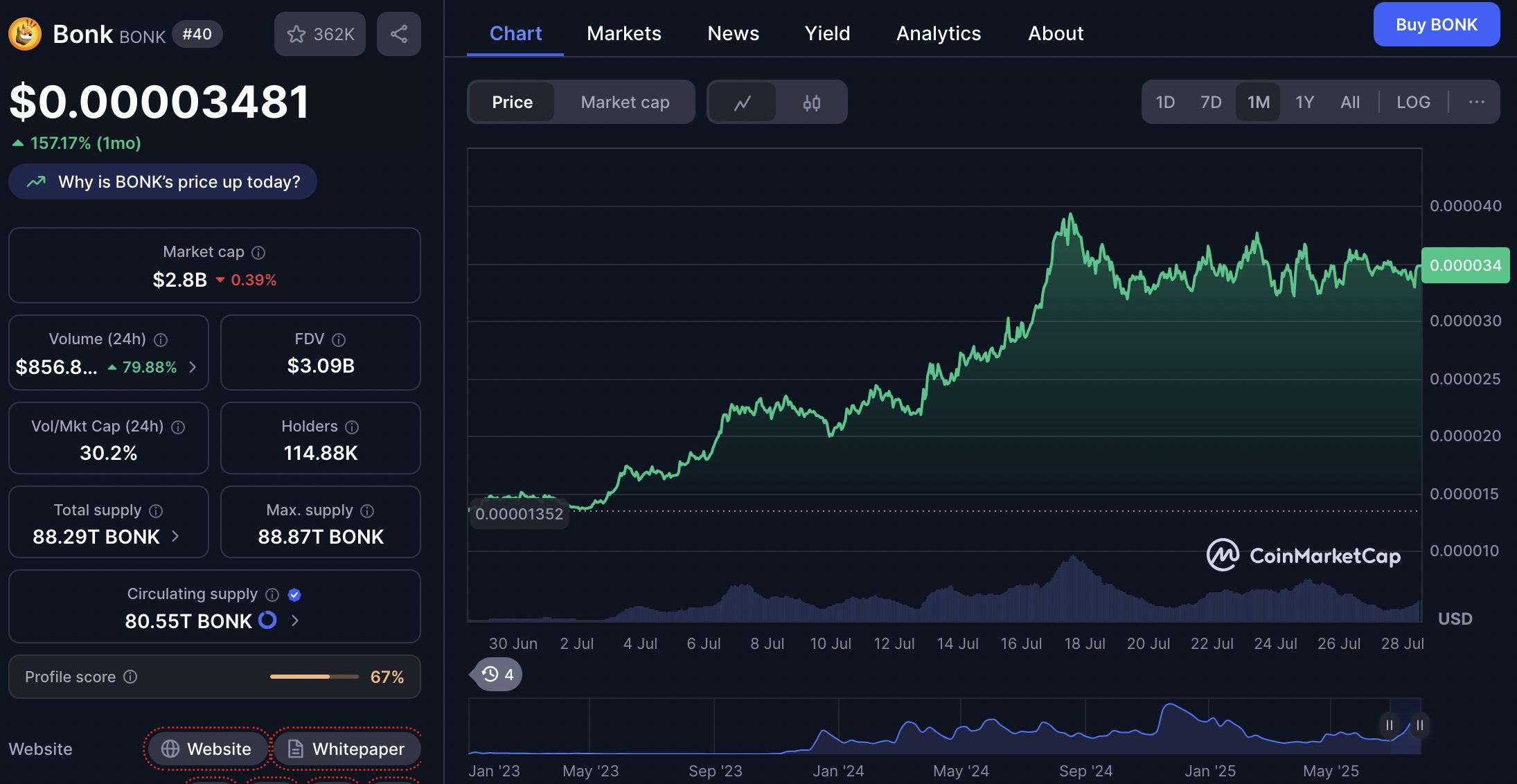Set chart range to 1D
Image resolution: width=1517 pixels, height=784 pixels.
(x=1165, y=103)
